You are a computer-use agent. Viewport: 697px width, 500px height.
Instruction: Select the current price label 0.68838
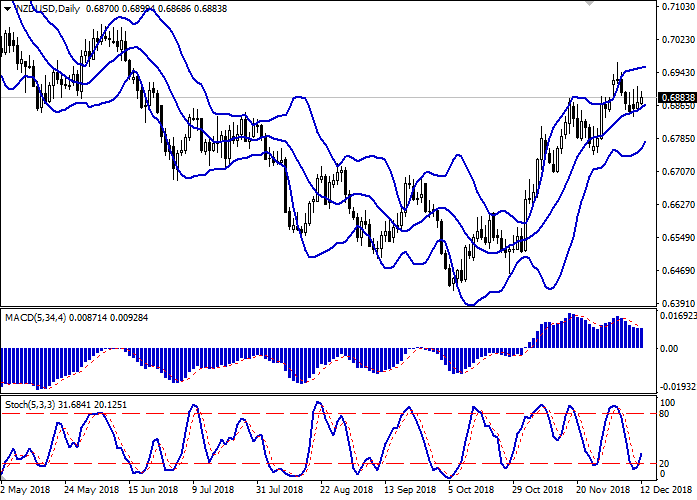point(677,97)
